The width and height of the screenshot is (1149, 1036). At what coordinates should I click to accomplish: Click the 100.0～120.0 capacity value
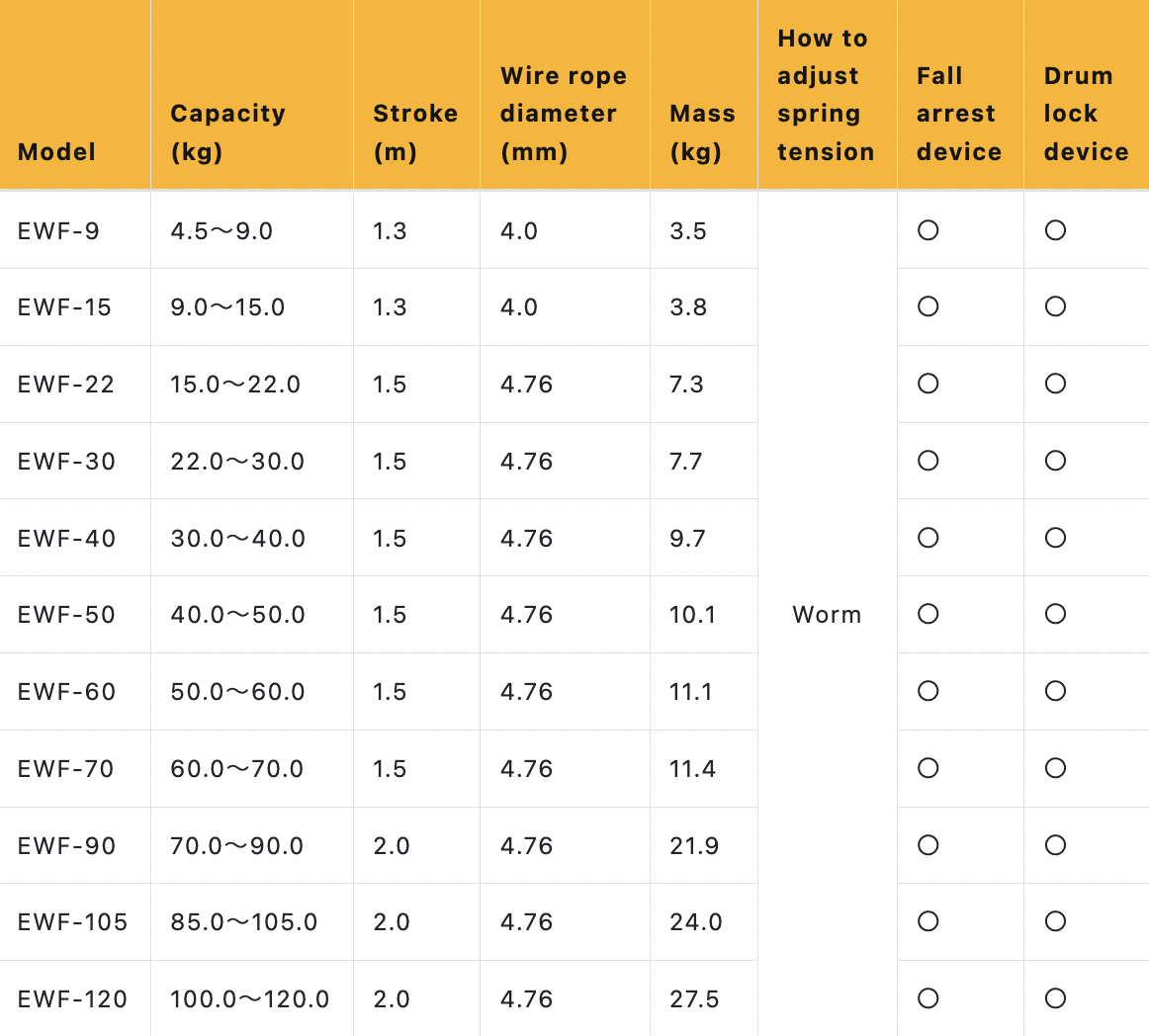pyautogui.click(x=249, y=999)
